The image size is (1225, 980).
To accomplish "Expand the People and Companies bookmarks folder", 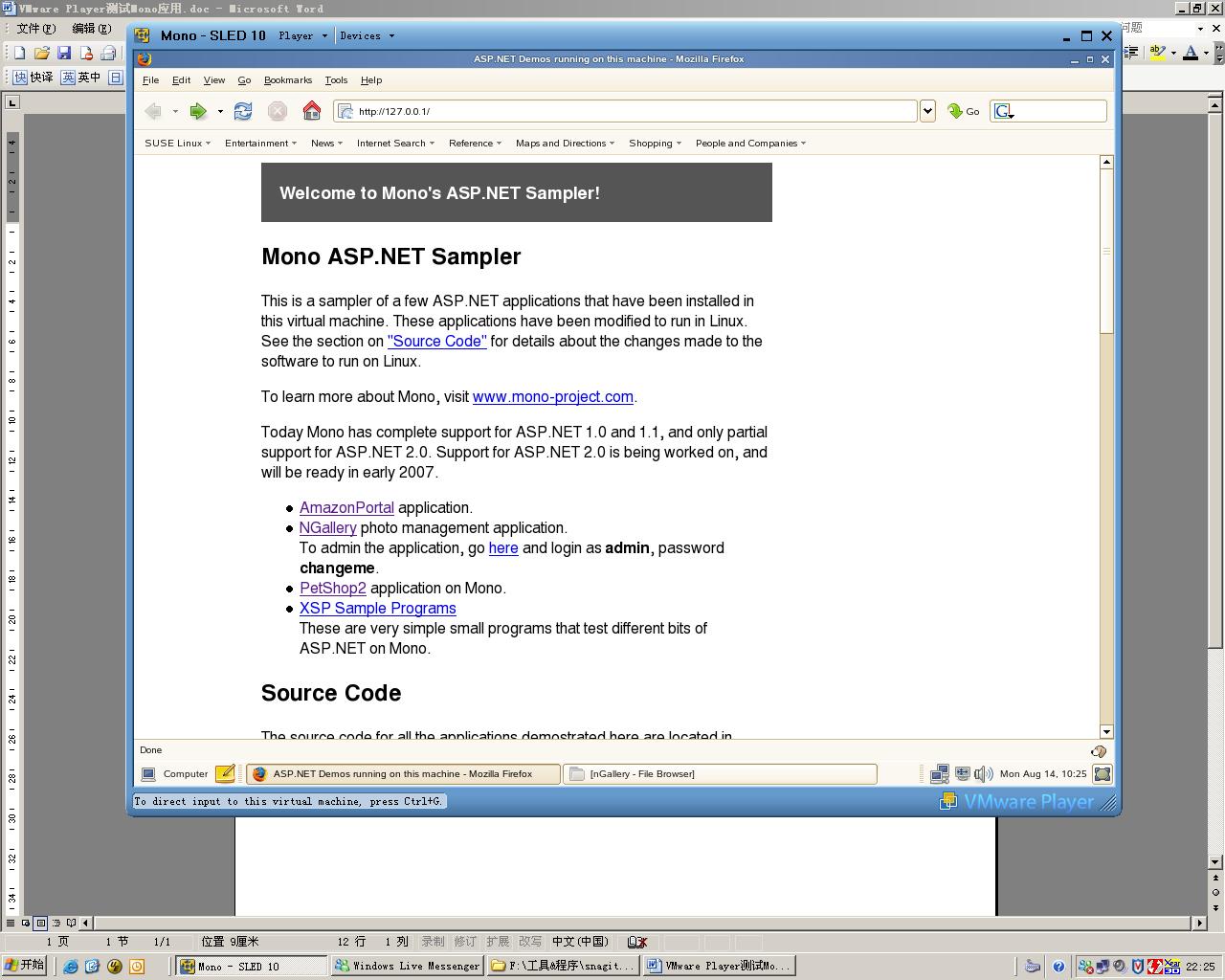I will [751, 144].
